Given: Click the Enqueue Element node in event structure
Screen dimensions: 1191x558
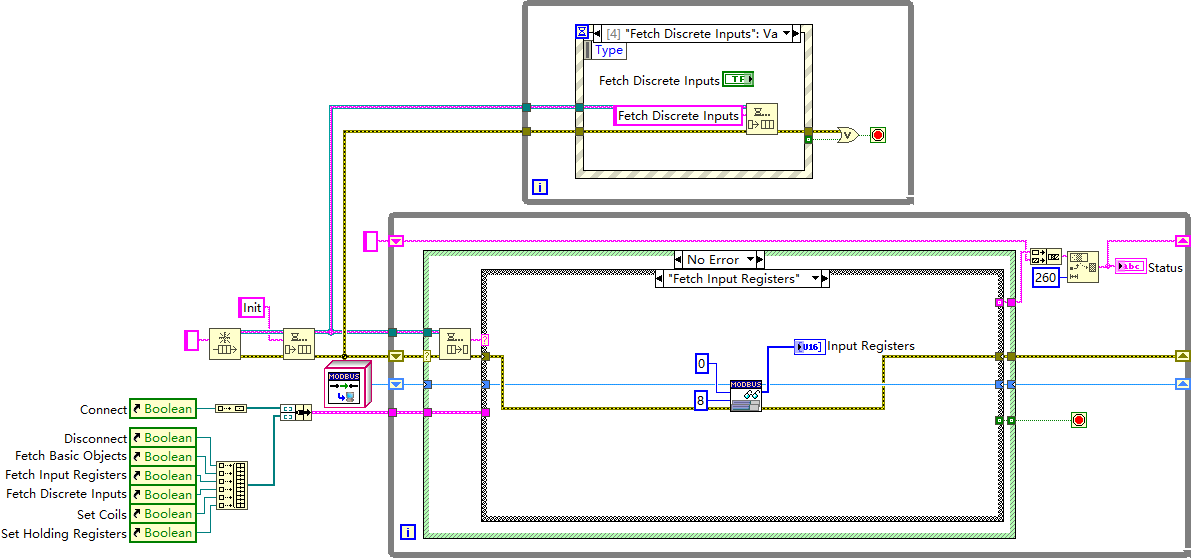Looking at the screenshot, I should click(761, 119).
